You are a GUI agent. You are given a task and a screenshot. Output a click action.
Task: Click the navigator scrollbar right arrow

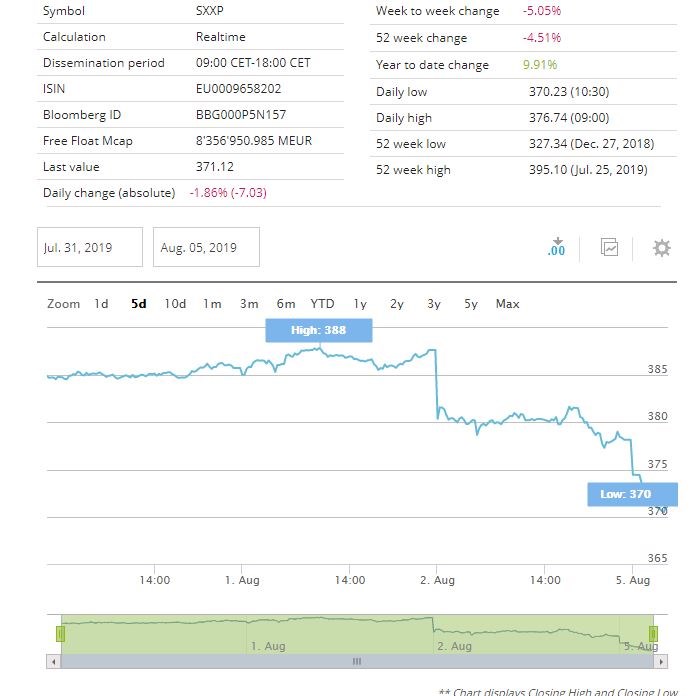point(660,662)
